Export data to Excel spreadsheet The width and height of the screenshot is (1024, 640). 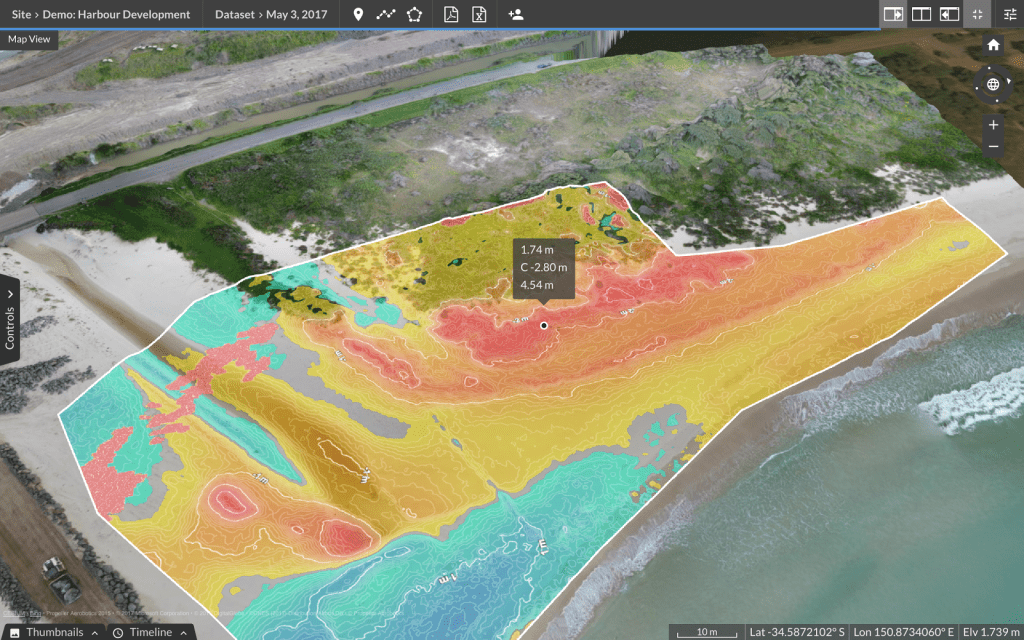pos(479,14)
